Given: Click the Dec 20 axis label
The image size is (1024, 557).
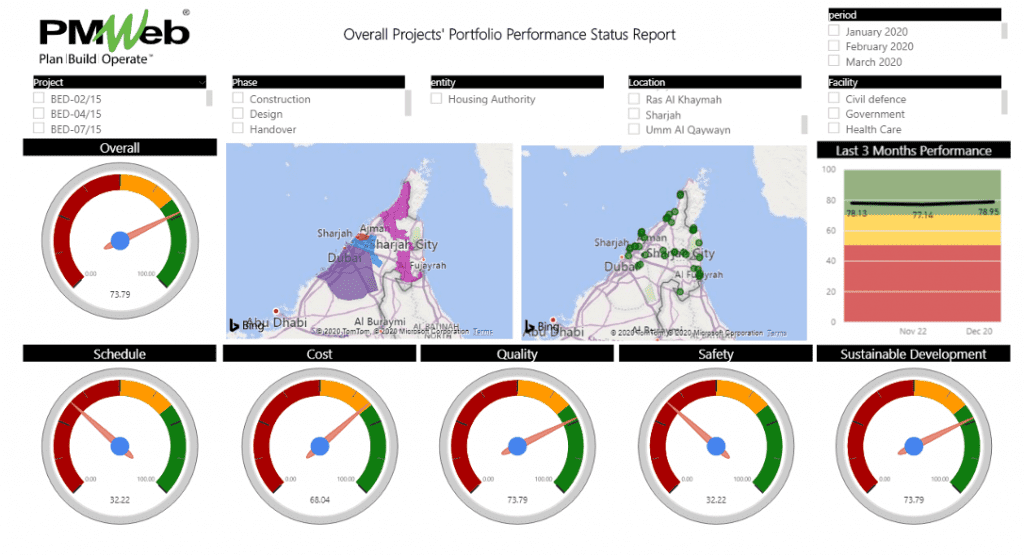Looking at the screenshot, I should [x=979, y=331].
